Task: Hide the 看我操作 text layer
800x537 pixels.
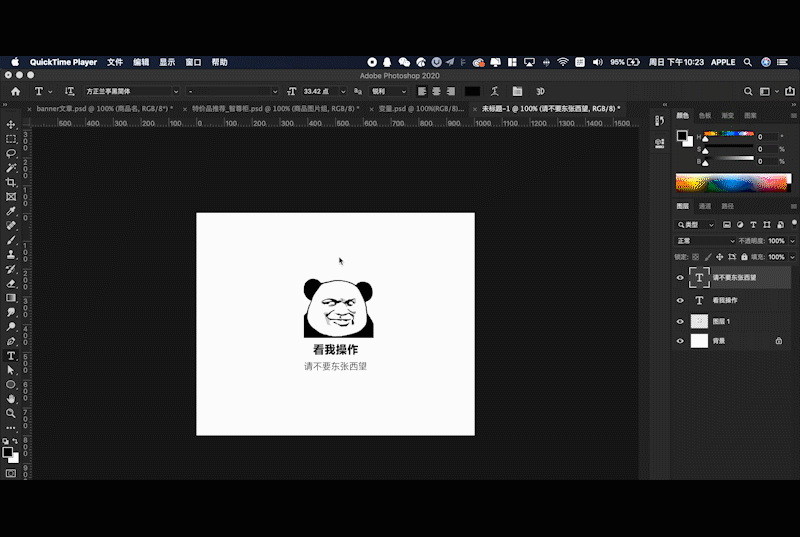Action: (680, 300)
